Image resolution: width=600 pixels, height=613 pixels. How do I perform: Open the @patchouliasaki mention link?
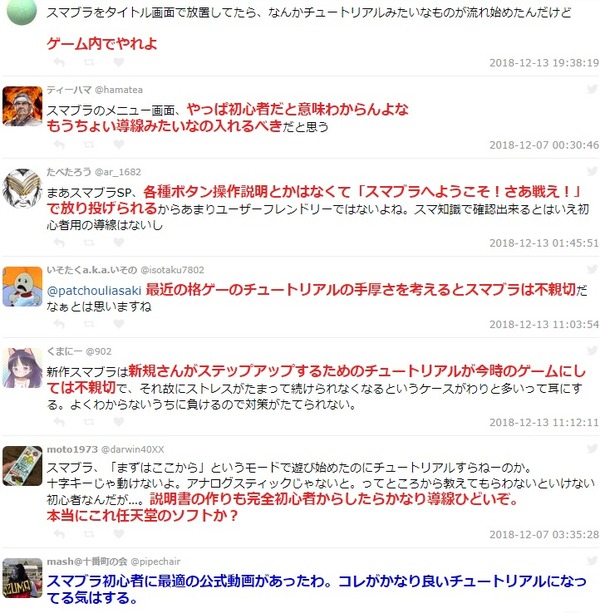[94, 290]
